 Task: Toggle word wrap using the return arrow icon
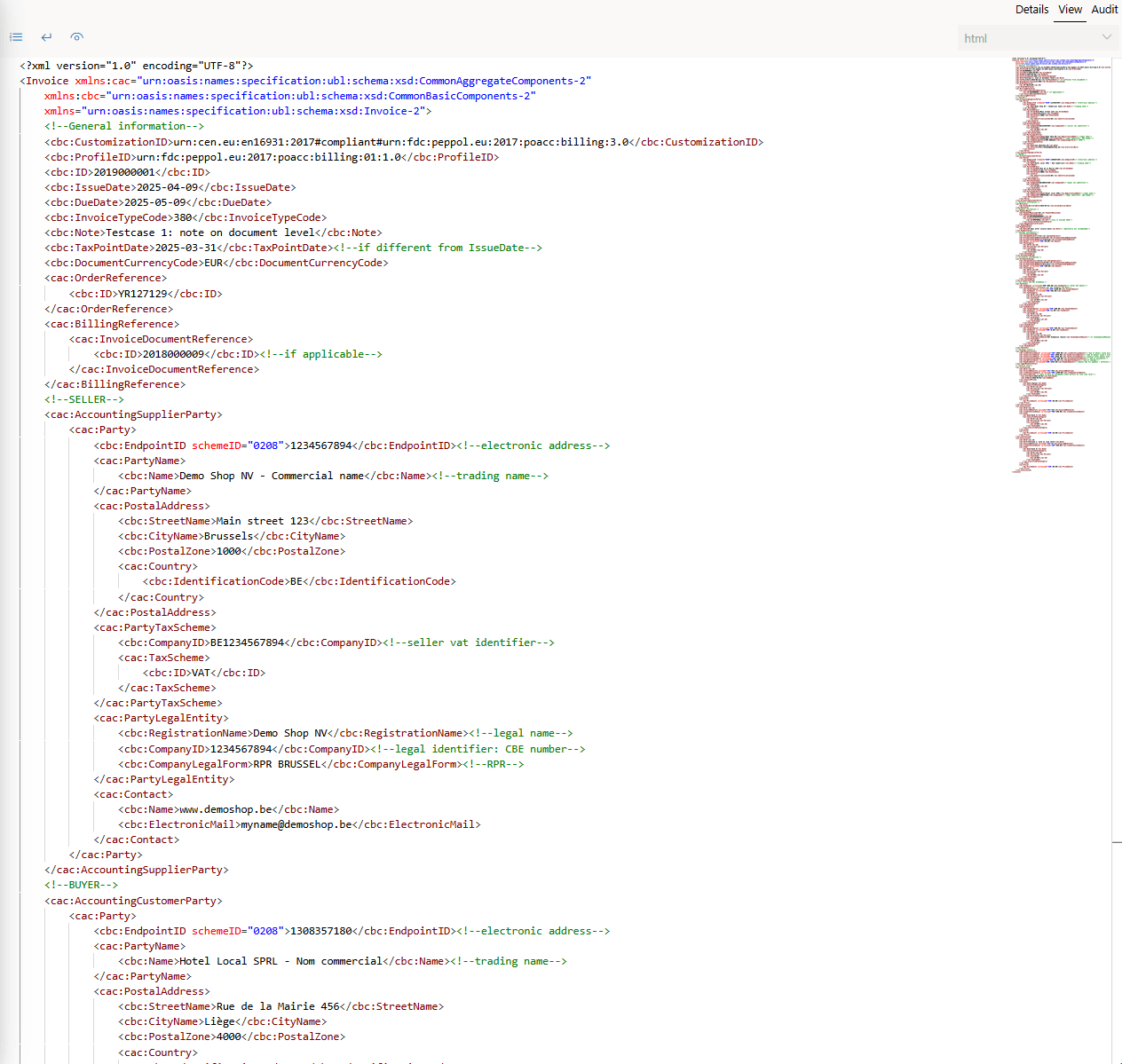[x=46, y=36]
